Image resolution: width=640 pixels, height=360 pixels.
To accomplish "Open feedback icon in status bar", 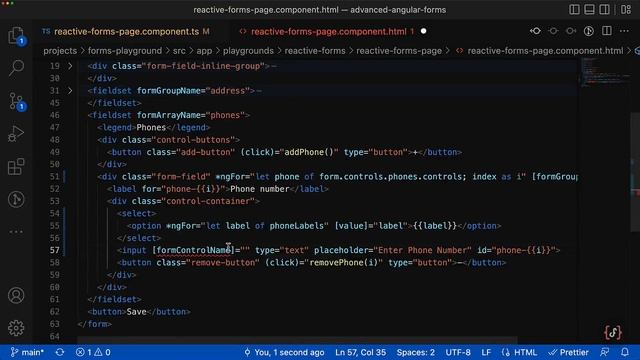I will tap(604, 352).
